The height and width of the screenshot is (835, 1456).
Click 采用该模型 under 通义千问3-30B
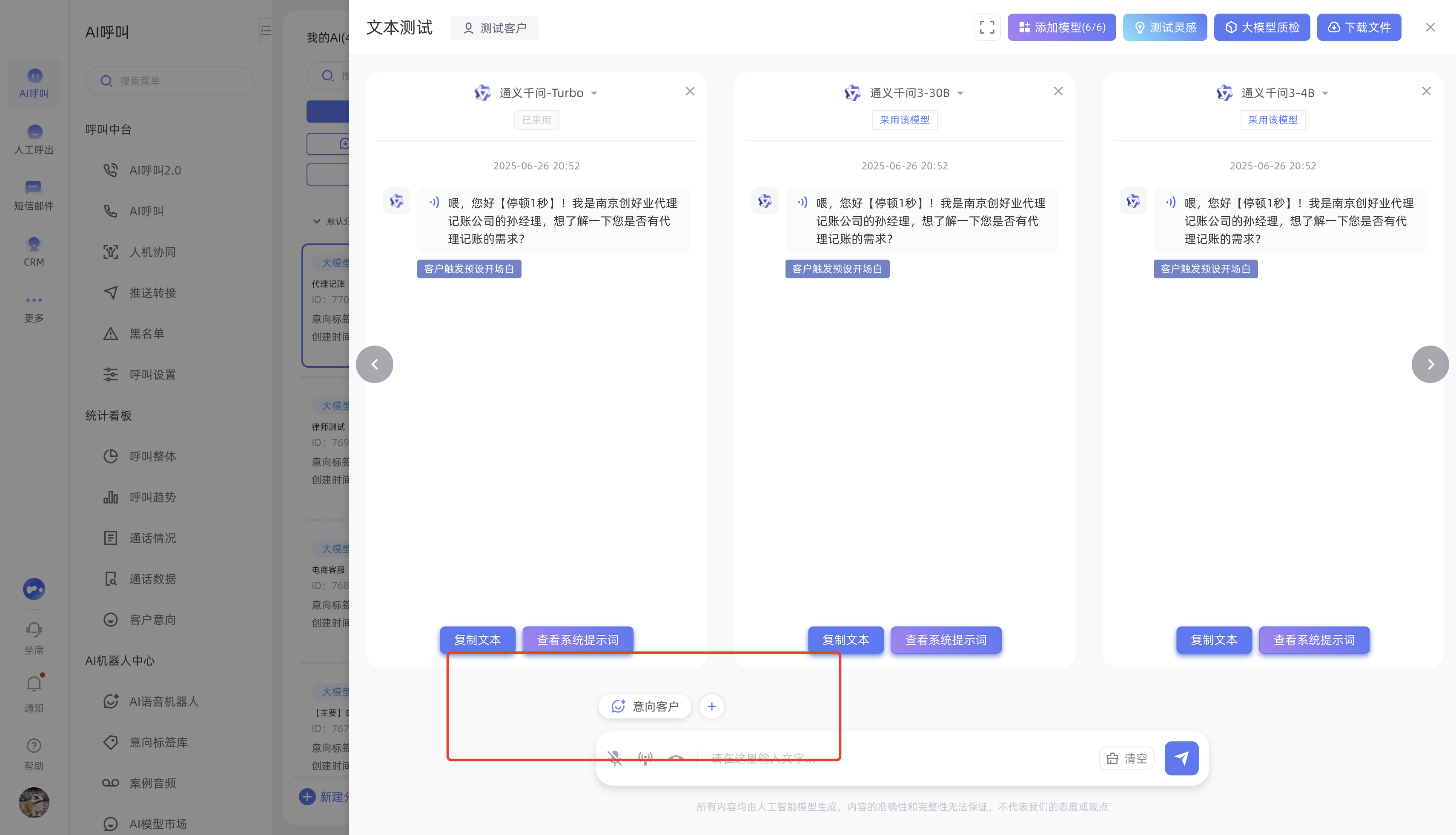pyautogui.click(x=905, y=120)
